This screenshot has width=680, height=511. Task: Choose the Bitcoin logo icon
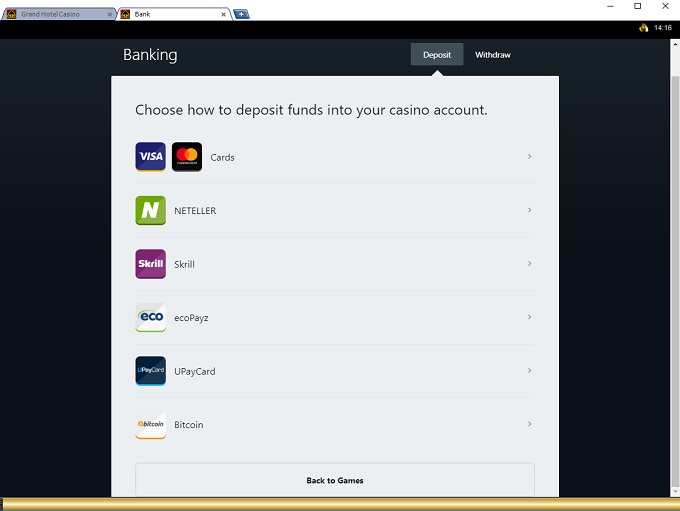150,425
